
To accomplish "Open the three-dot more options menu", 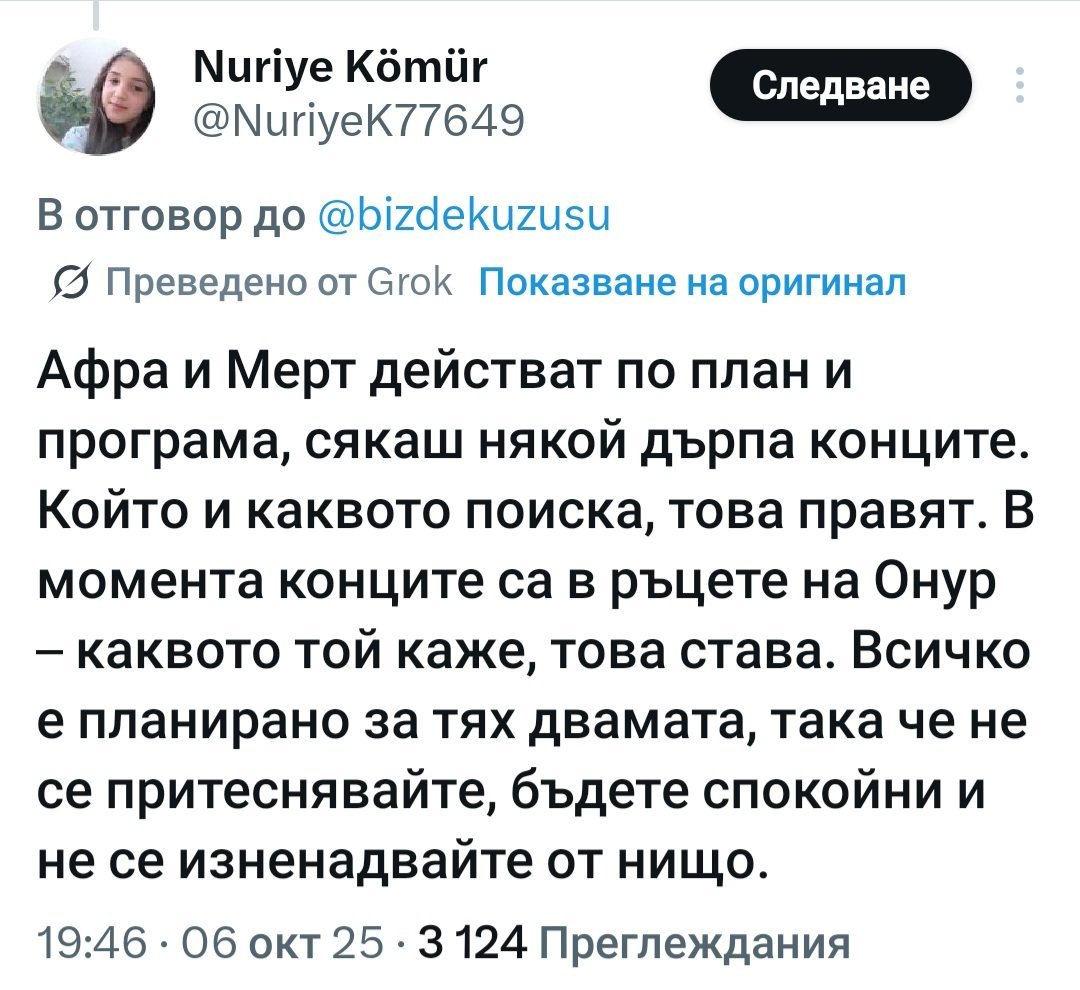I will pyautogui.click(x=1019, y=86).
